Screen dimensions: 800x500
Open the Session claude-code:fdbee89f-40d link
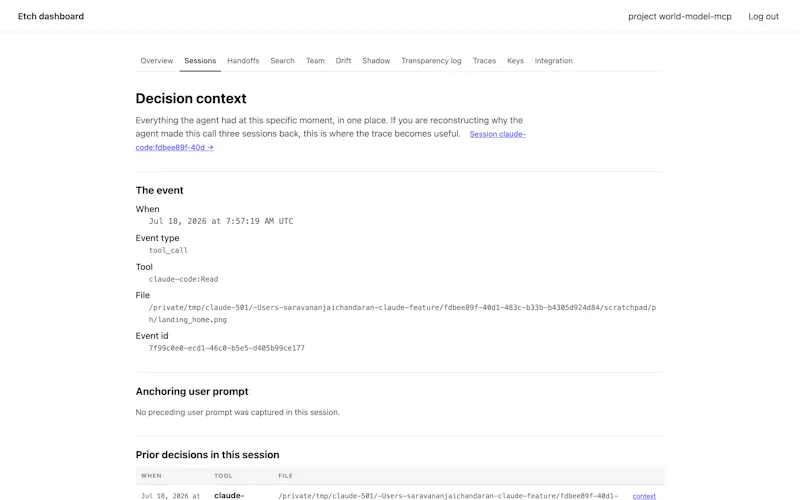tap(331, 141)
